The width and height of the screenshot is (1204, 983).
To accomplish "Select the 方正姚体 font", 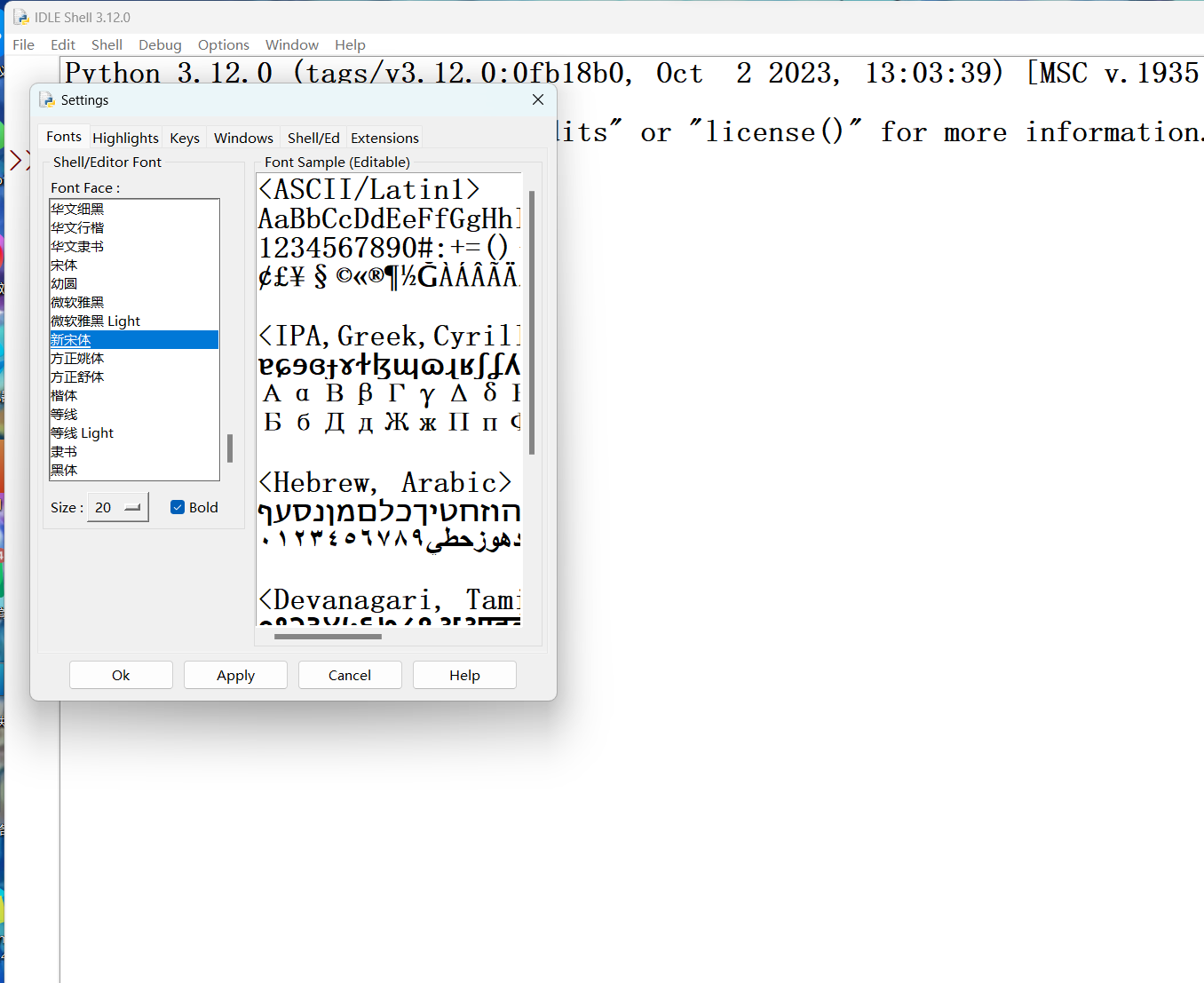I will pyautogui.click(x=134, y=358).
